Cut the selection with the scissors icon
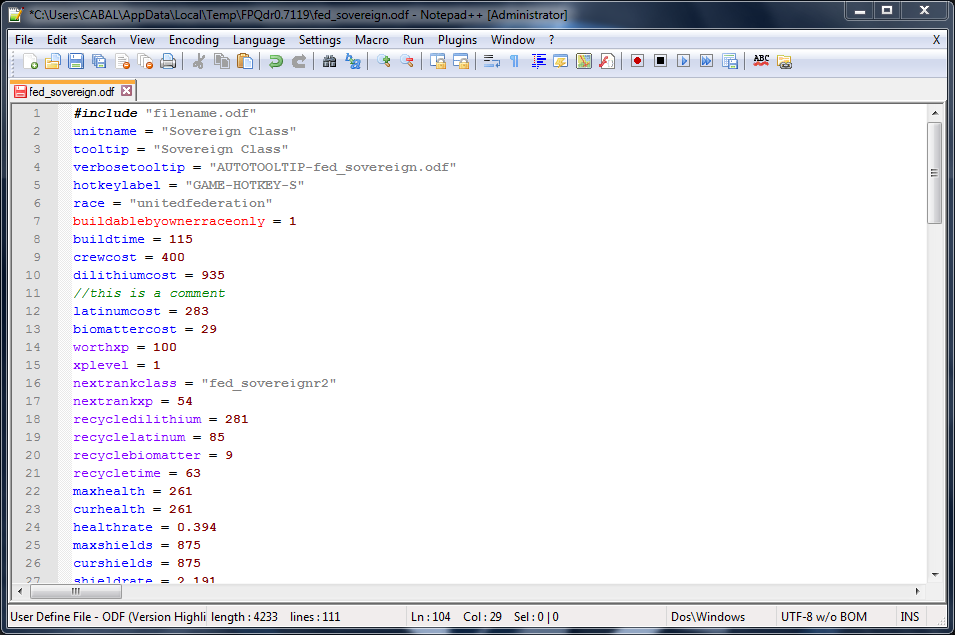 pos(199,61)
